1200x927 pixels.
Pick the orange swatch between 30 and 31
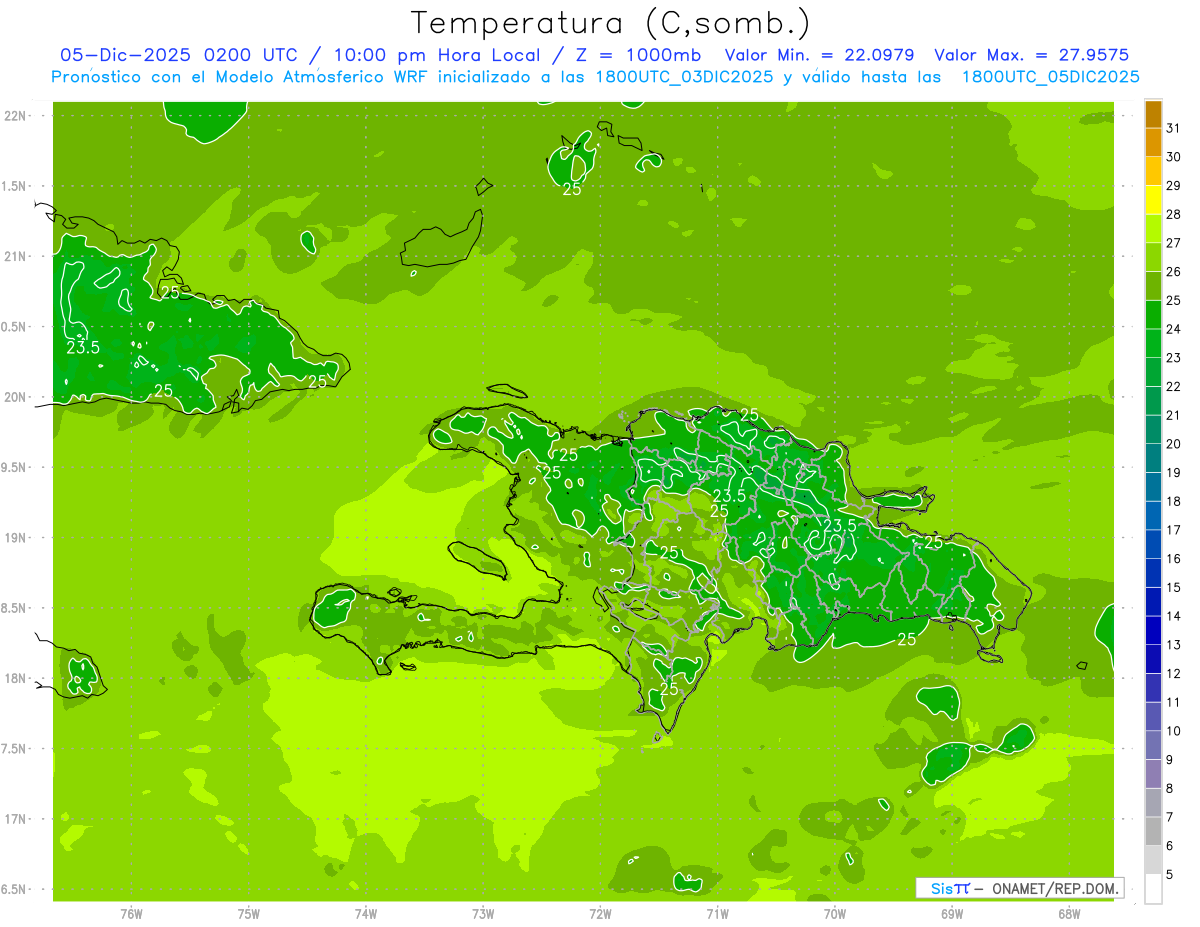click(x=1153, y=142)
